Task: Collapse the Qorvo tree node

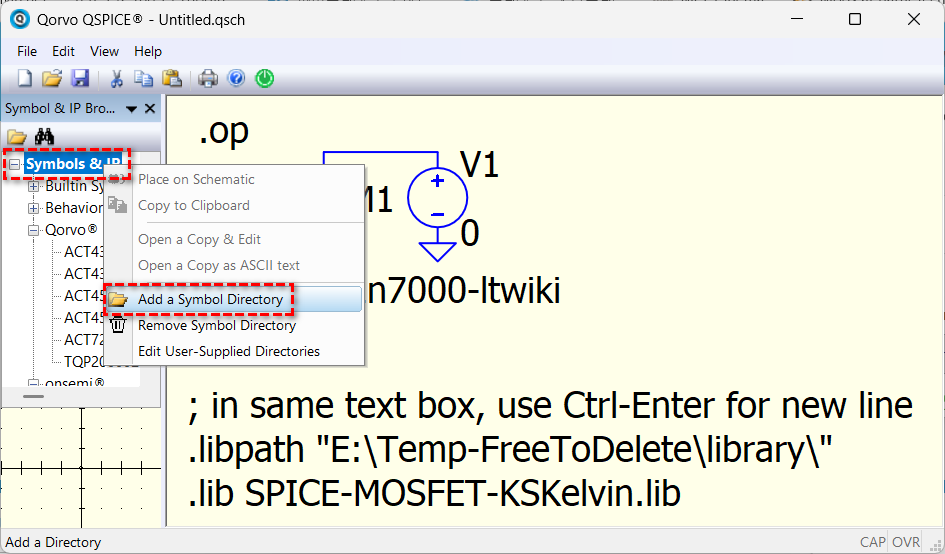Action: click(34, 230)
